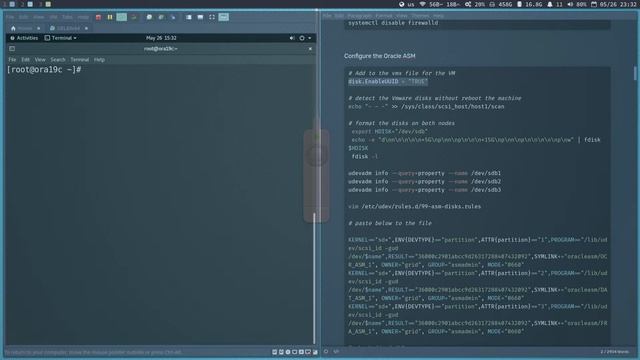Close the VMware Home tab
The height and width of the screenshot is (360, 640).
(38, 28)
